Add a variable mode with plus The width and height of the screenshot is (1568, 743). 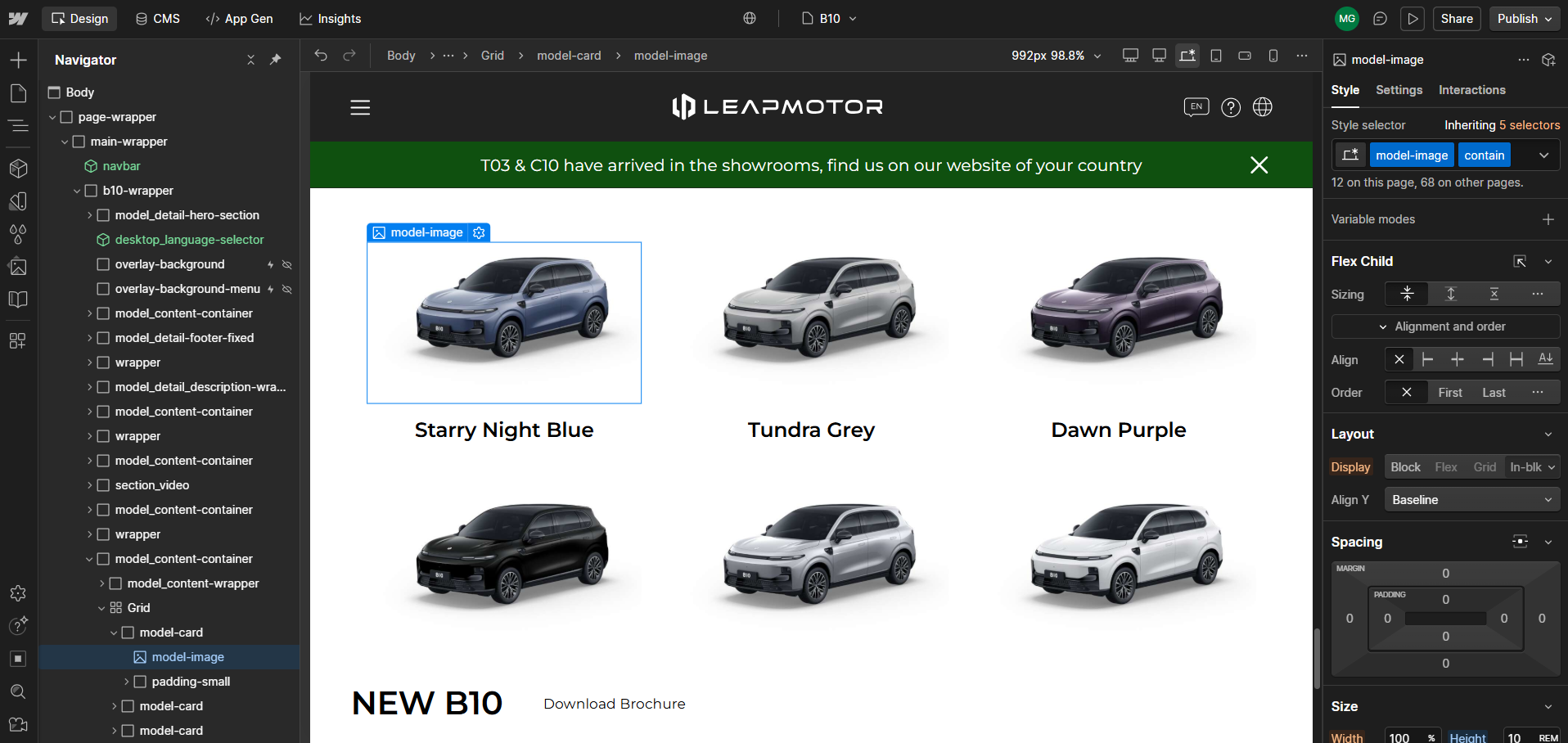pos(1548,219)
